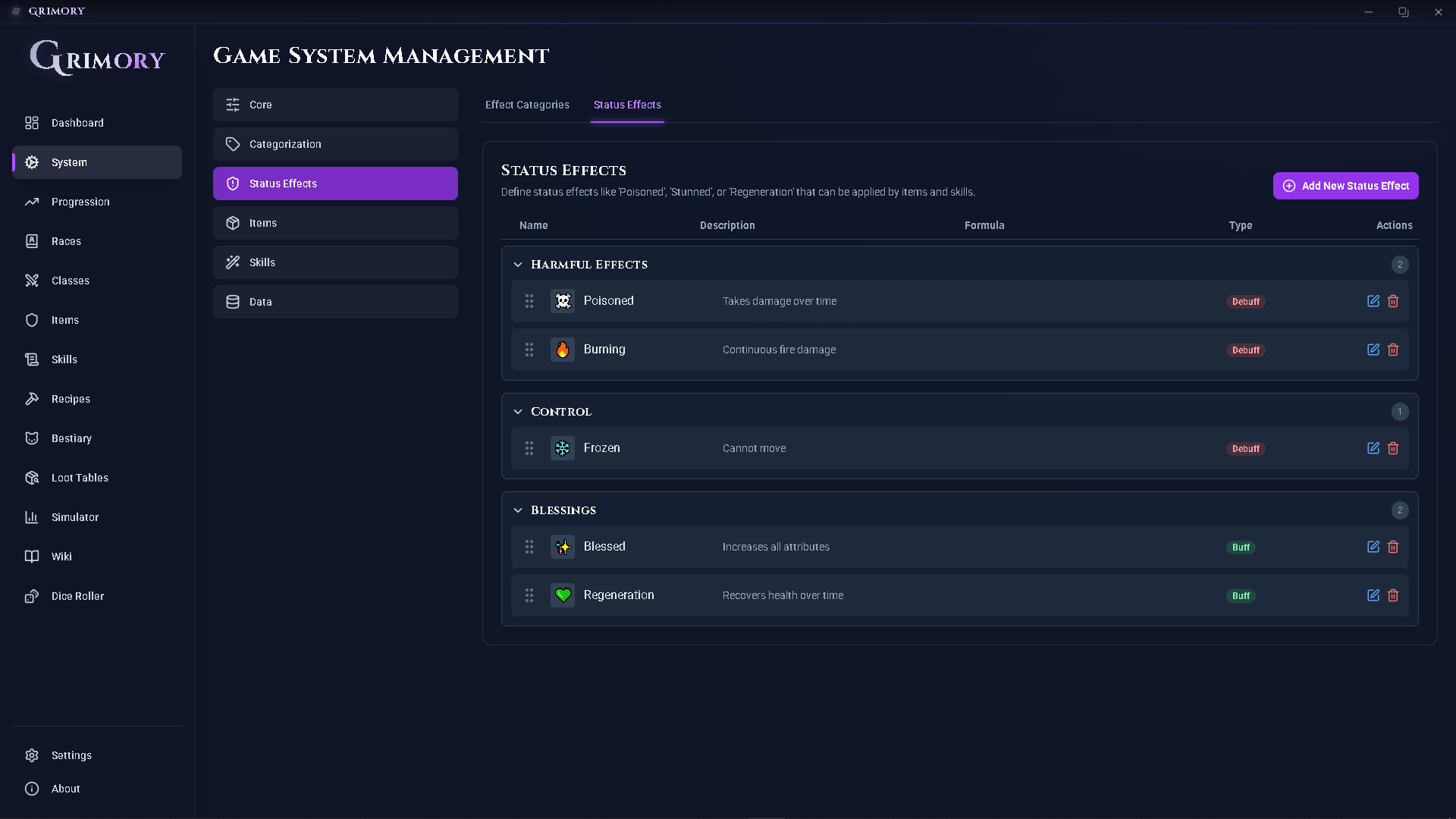Switch to Effect Categories tab
The image size is (1456, 819).
coord(527,105)
